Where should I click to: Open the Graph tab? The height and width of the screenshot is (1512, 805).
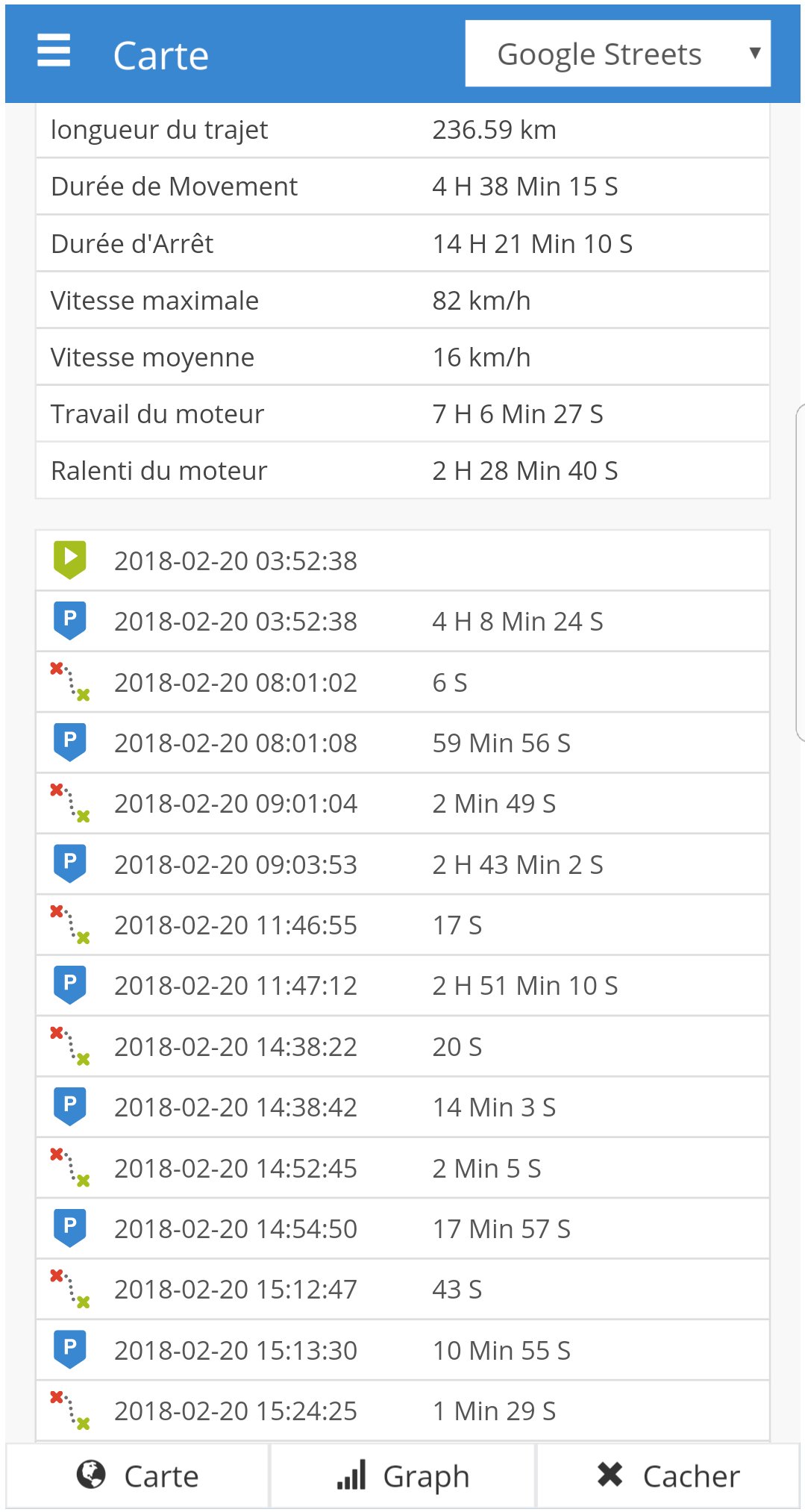[403, 1476]
